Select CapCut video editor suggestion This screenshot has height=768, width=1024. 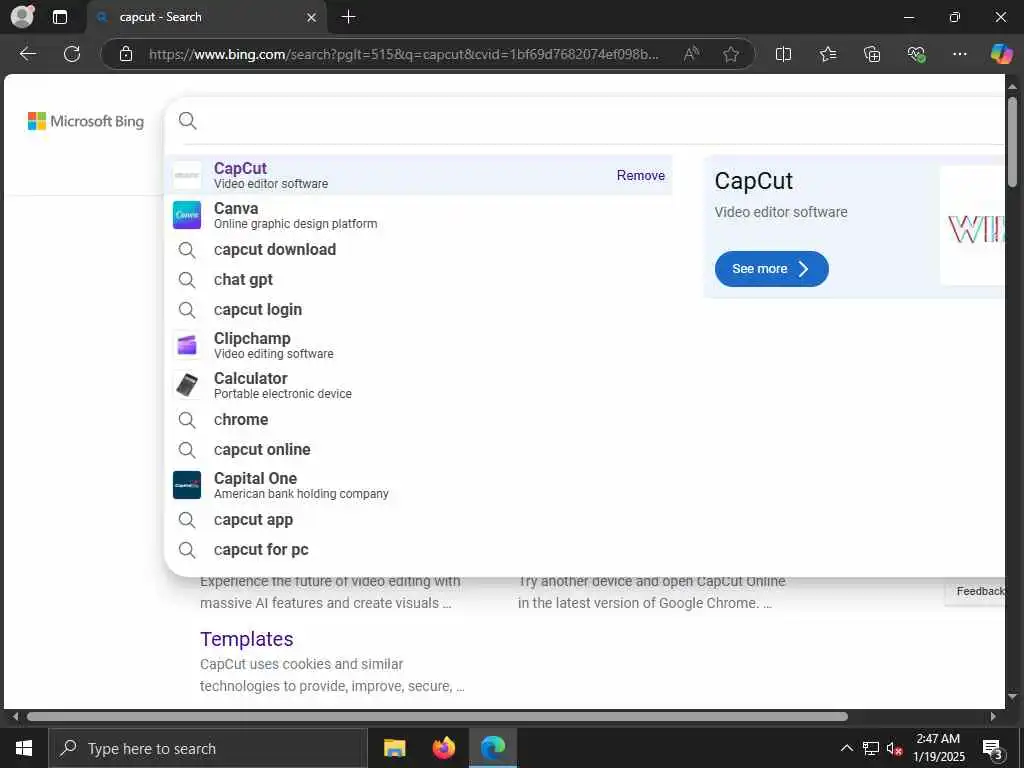pos(418,175)
